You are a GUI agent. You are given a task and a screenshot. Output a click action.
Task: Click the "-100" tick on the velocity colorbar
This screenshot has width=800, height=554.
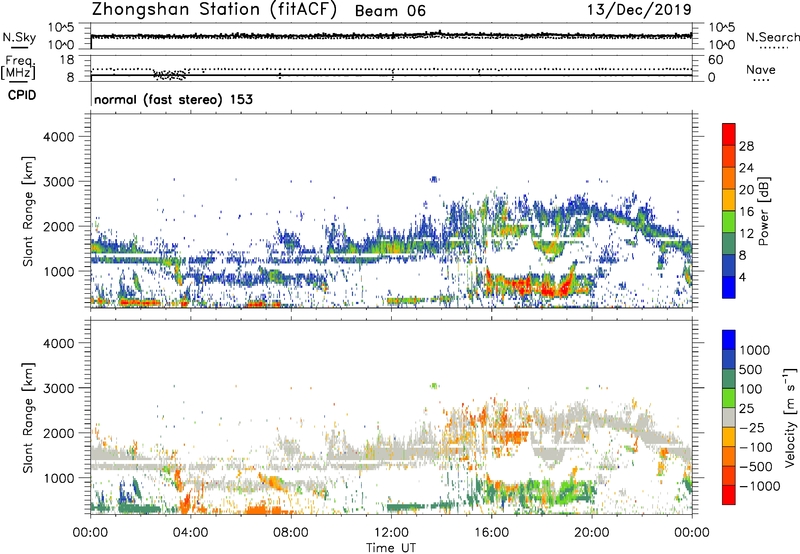point(756,447)
